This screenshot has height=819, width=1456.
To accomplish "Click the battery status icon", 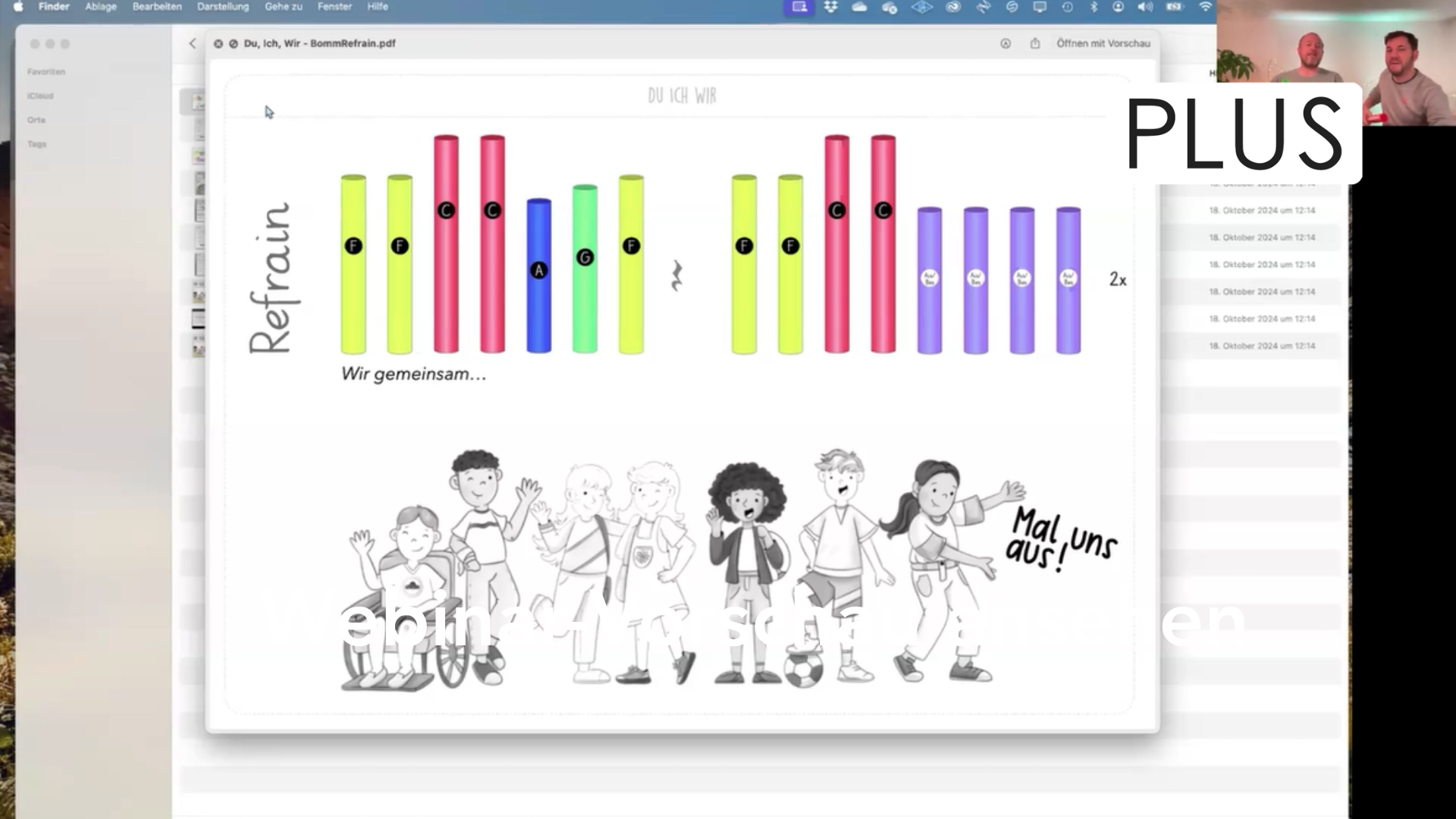I will (x=1174, y=7).
